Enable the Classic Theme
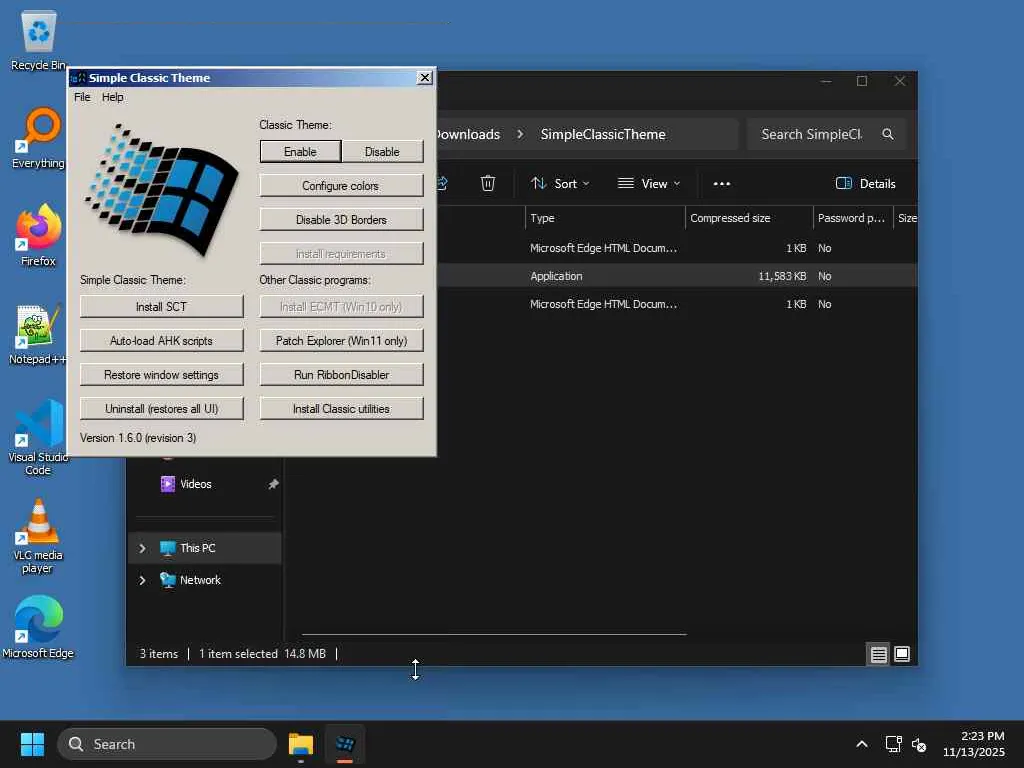Image resolution: width=1024 pixels, height=768 pixels. click(x=300, y=152)
